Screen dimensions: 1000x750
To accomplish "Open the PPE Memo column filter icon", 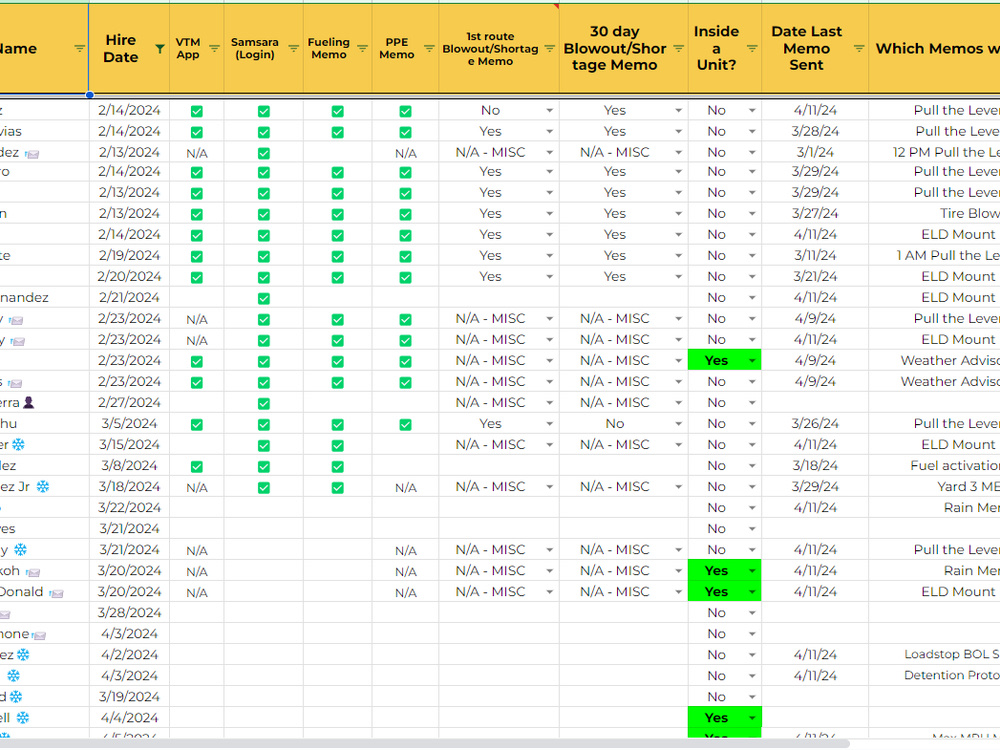I will pyautogui.click(x=429, y=48).
